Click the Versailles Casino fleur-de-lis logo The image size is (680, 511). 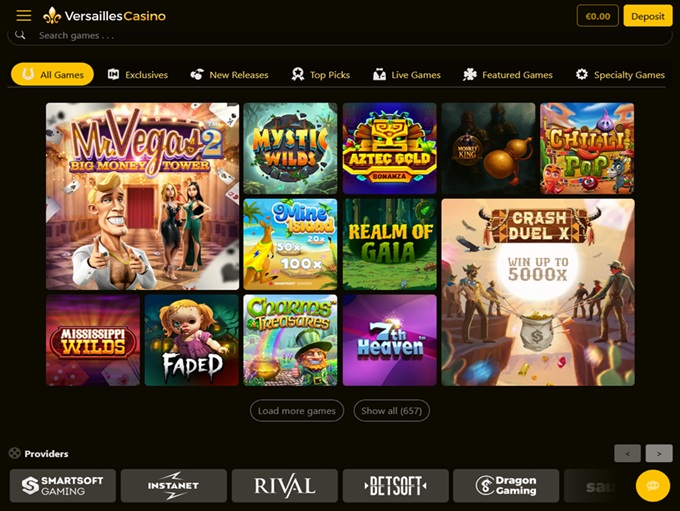(x=52, y=16)
